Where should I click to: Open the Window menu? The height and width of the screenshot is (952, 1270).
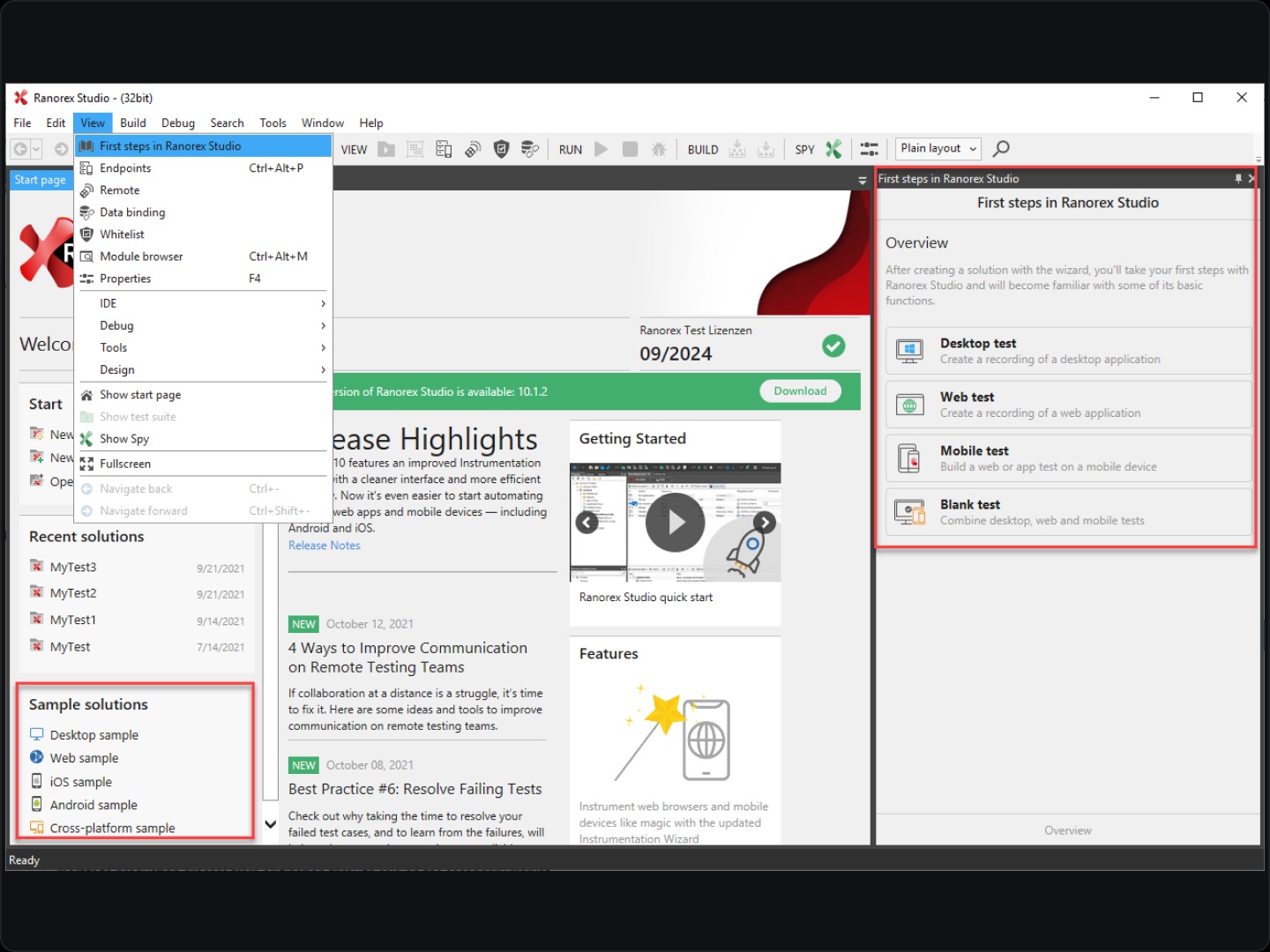click(323, 123)
